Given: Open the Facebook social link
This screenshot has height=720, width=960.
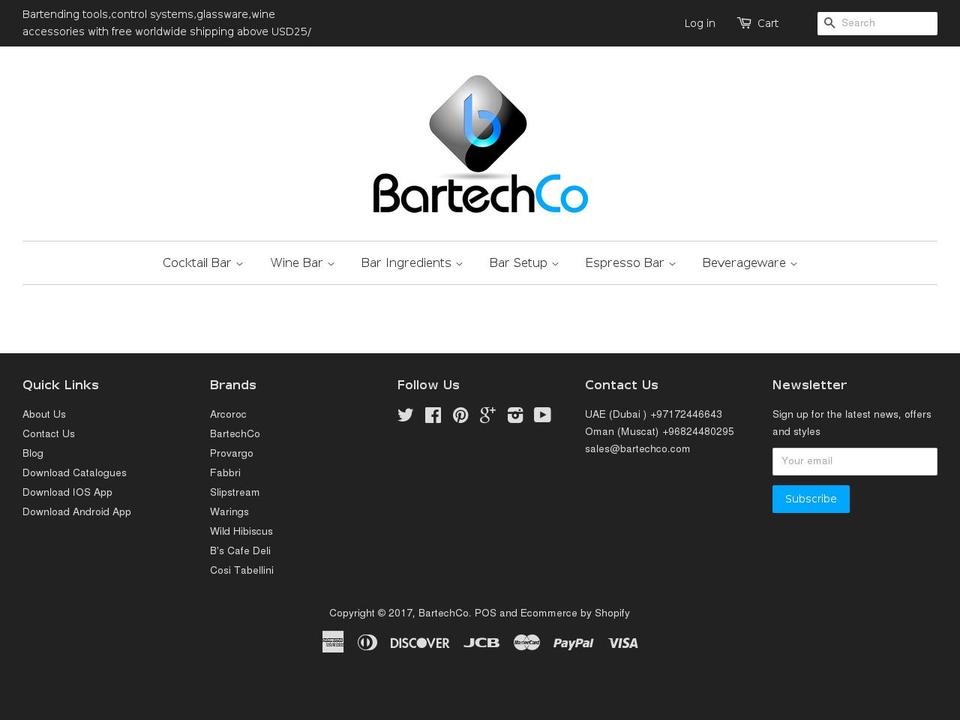Looking at the screenshot, I should 433,415.
